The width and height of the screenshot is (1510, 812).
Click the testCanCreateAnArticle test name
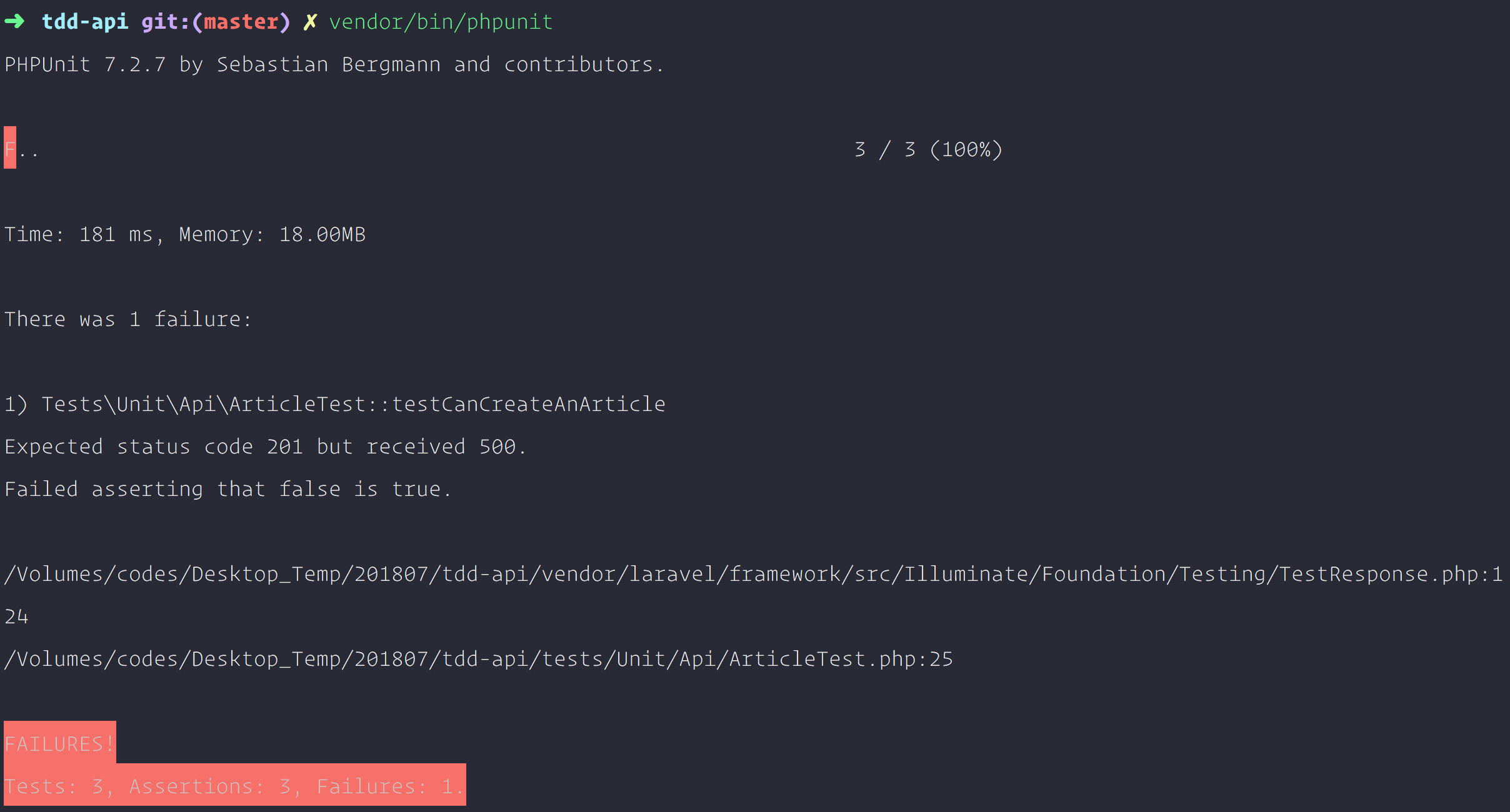[x=528, y=405]
